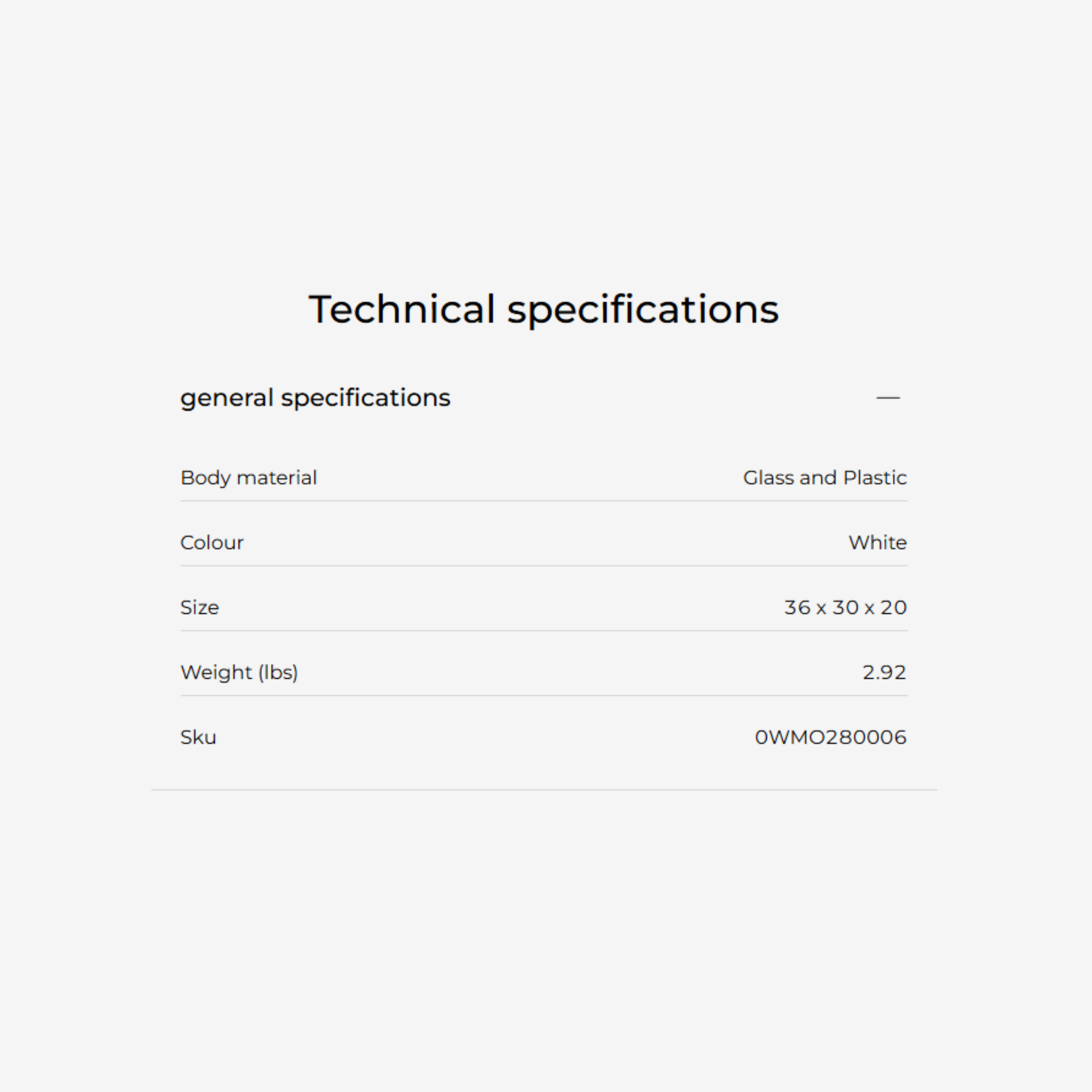Click the divider line below Colour row
1092x1092 pixels.
click(544, 566)
